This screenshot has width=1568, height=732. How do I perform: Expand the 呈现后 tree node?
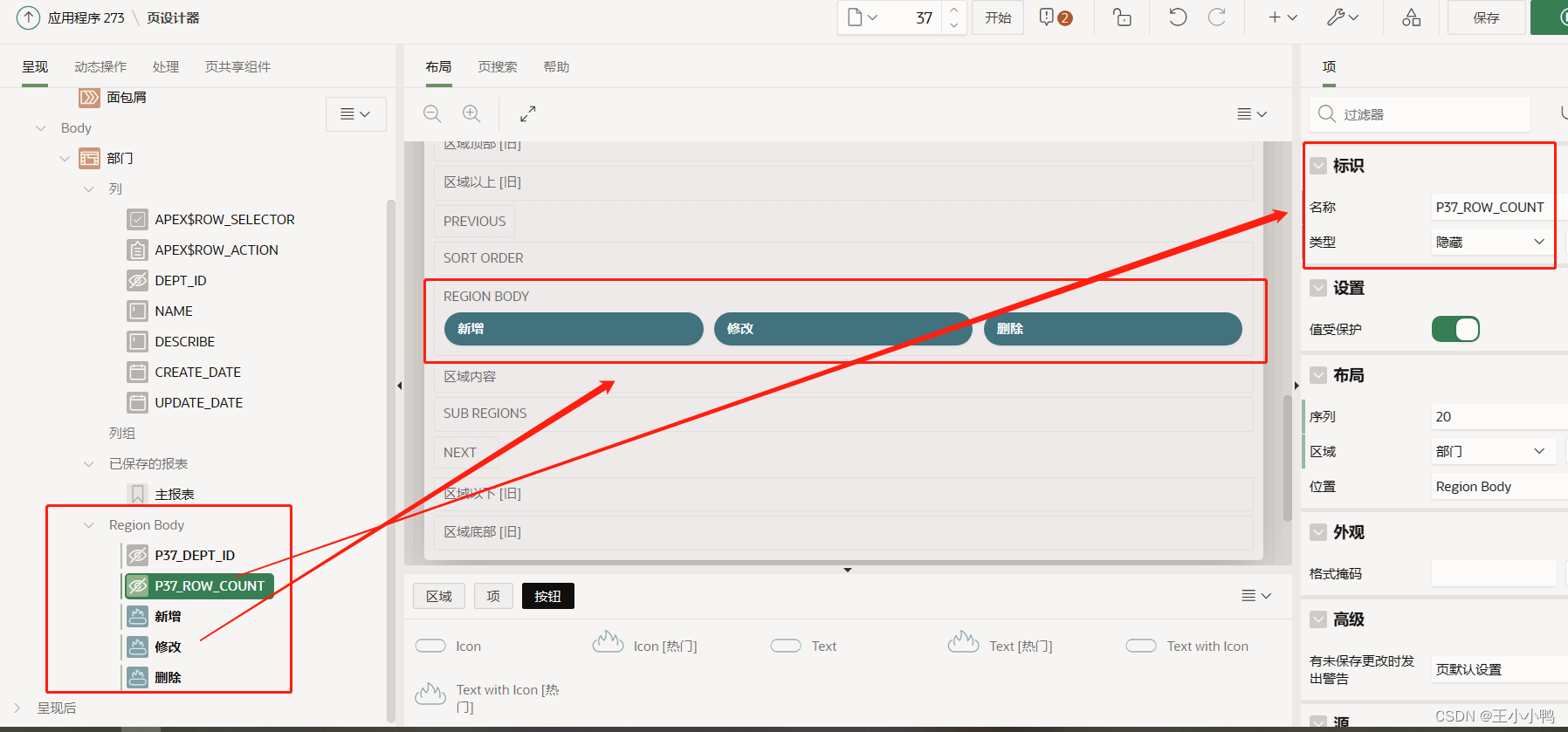[x=17, y=708]
